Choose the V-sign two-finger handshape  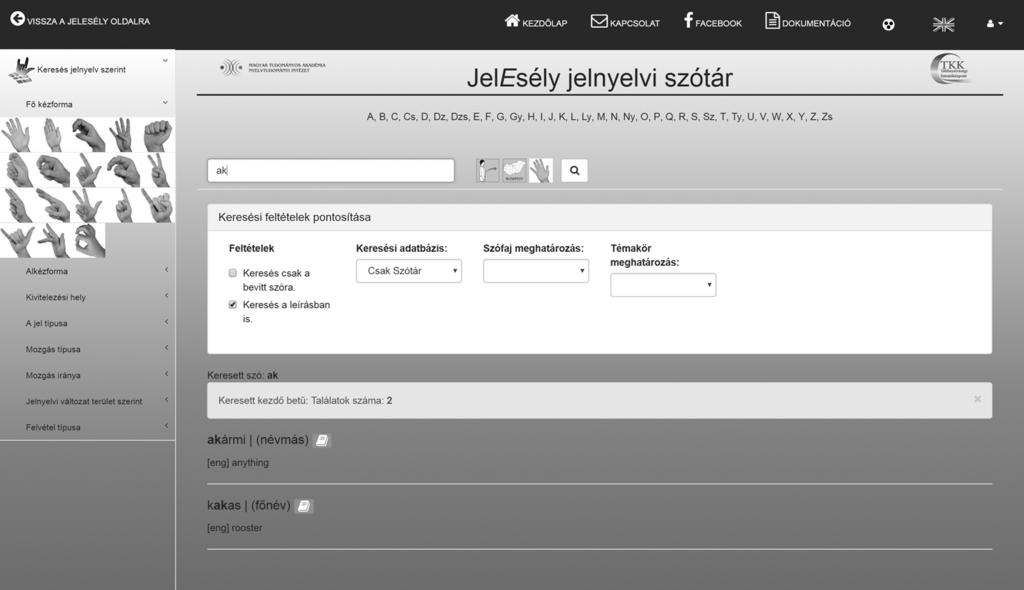157,171
